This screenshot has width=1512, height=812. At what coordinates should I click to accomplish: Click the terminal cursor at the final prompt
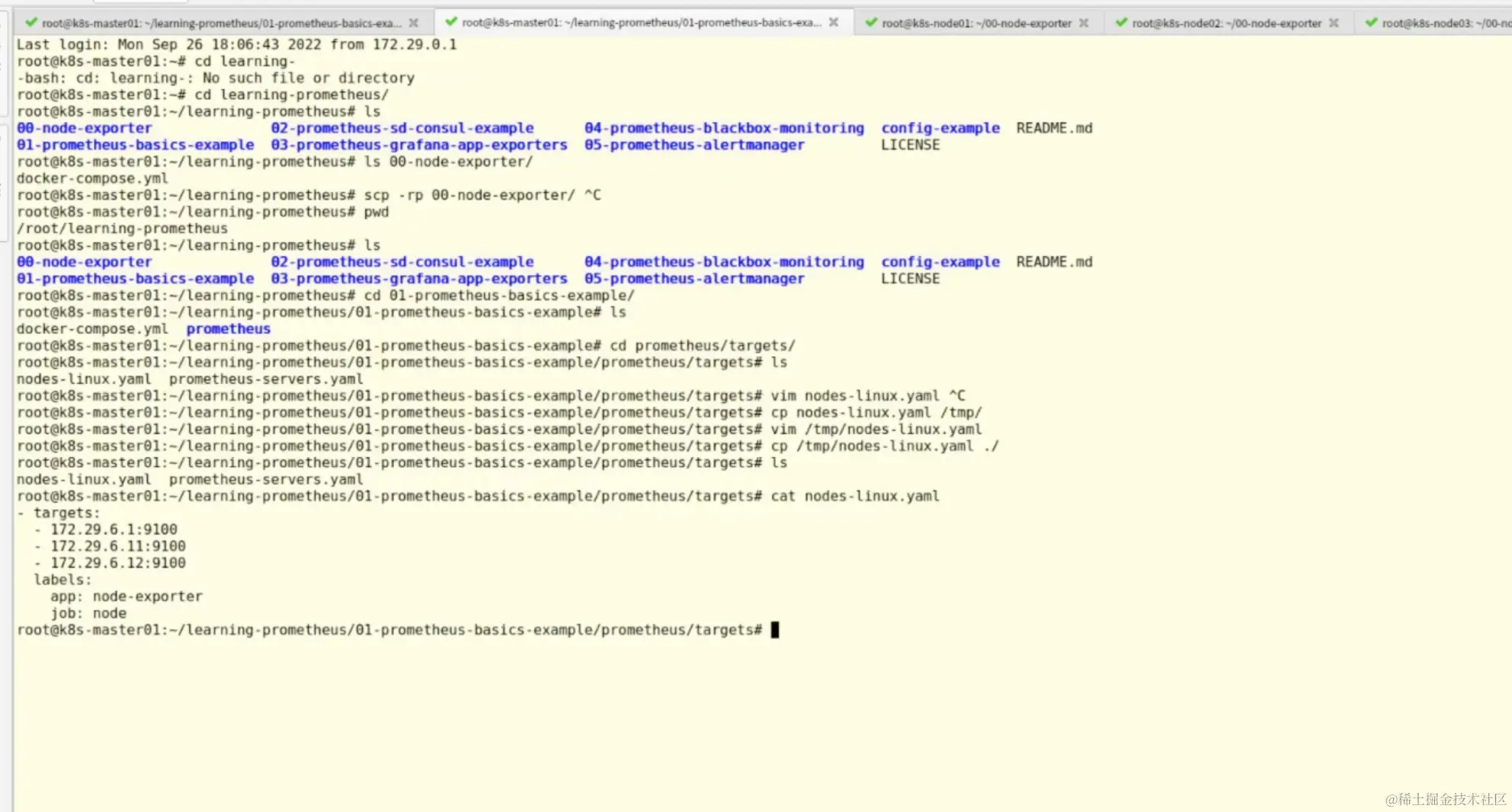pyautogui.click(x=775, y=631)
